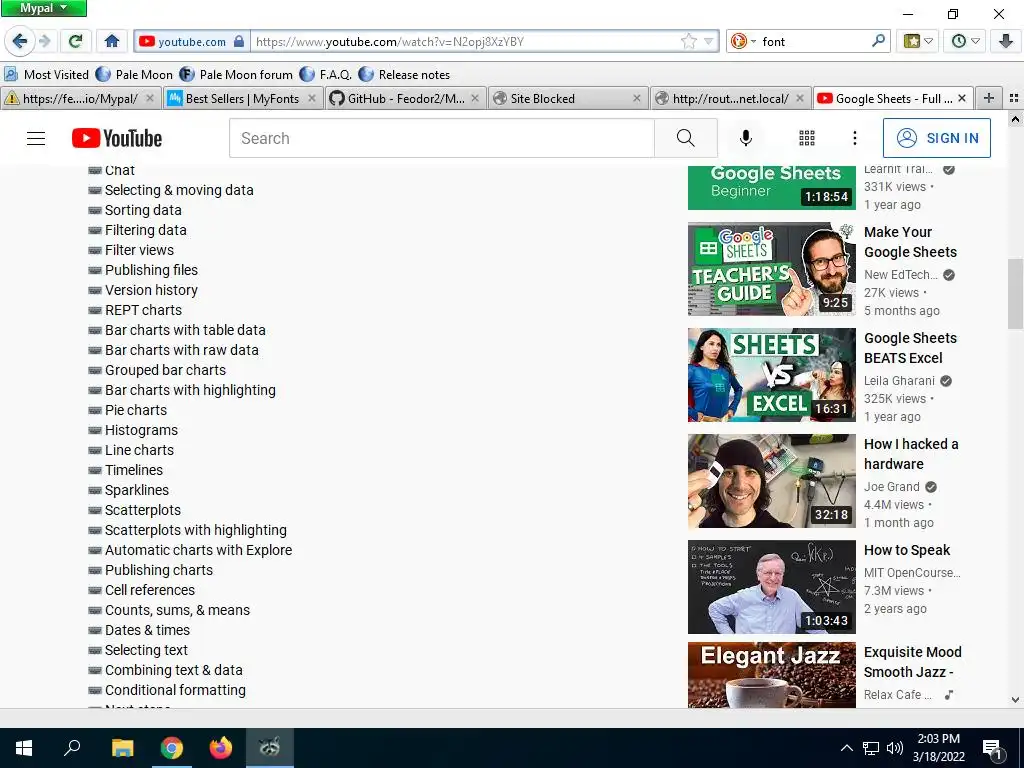This screenshot has height=768, width=1024.
Task: Open the downloads arrow button
Action: click(1006, 41)
